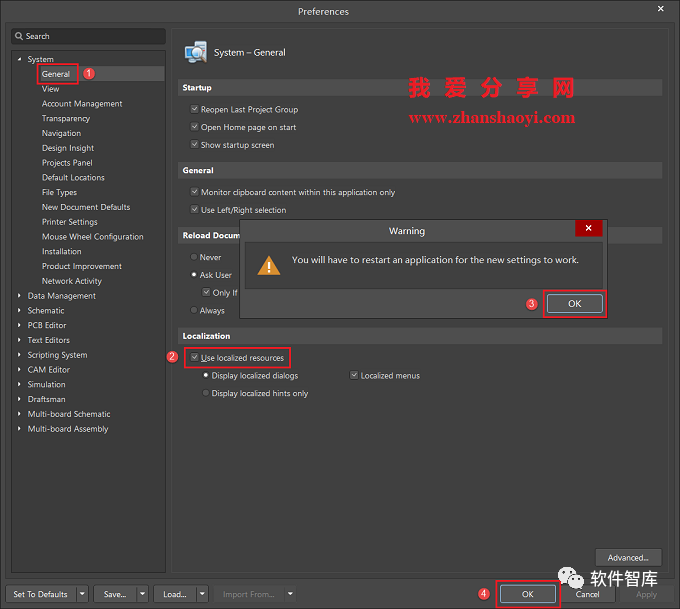
Task: Click the System – General header icon
Action: coord(196,52)
